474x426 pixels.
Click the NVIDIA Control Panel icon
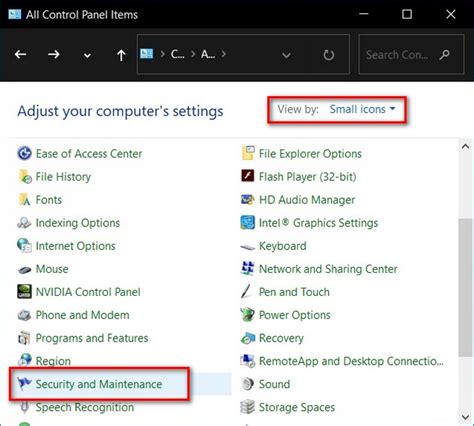point(24,292)
